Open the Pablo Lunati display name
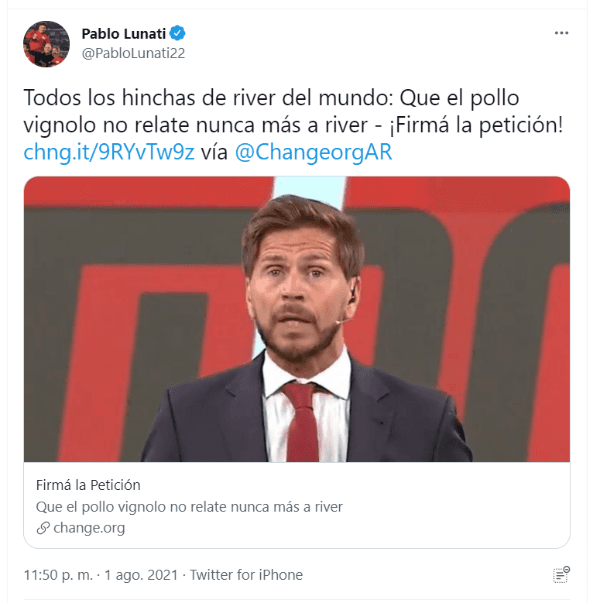600x603 pixels. click(124, 34)
